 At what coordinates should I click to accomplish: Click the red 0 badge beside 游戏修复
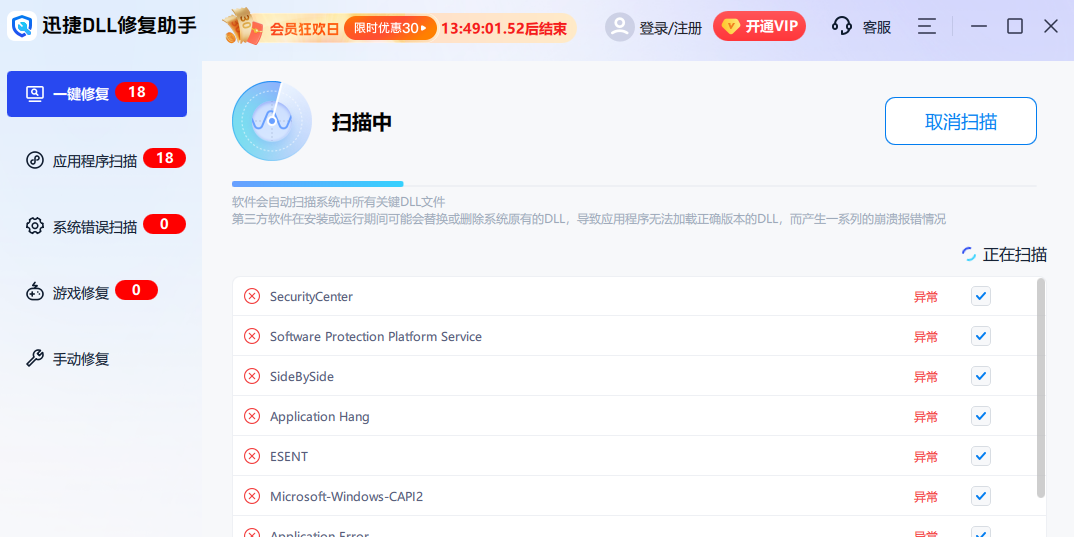coord(136,290)
